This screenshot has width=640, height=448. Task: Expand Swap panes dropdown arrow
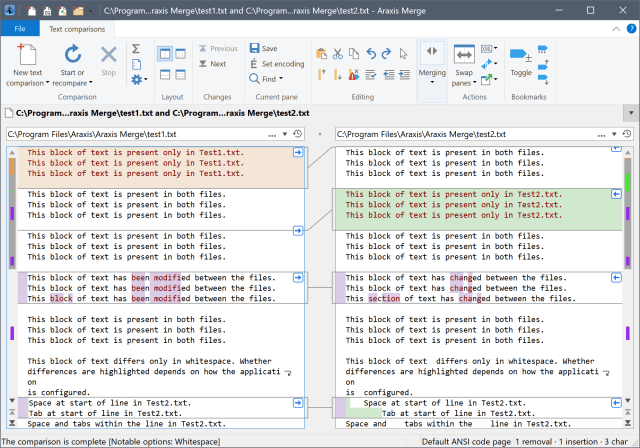(475, 83)
